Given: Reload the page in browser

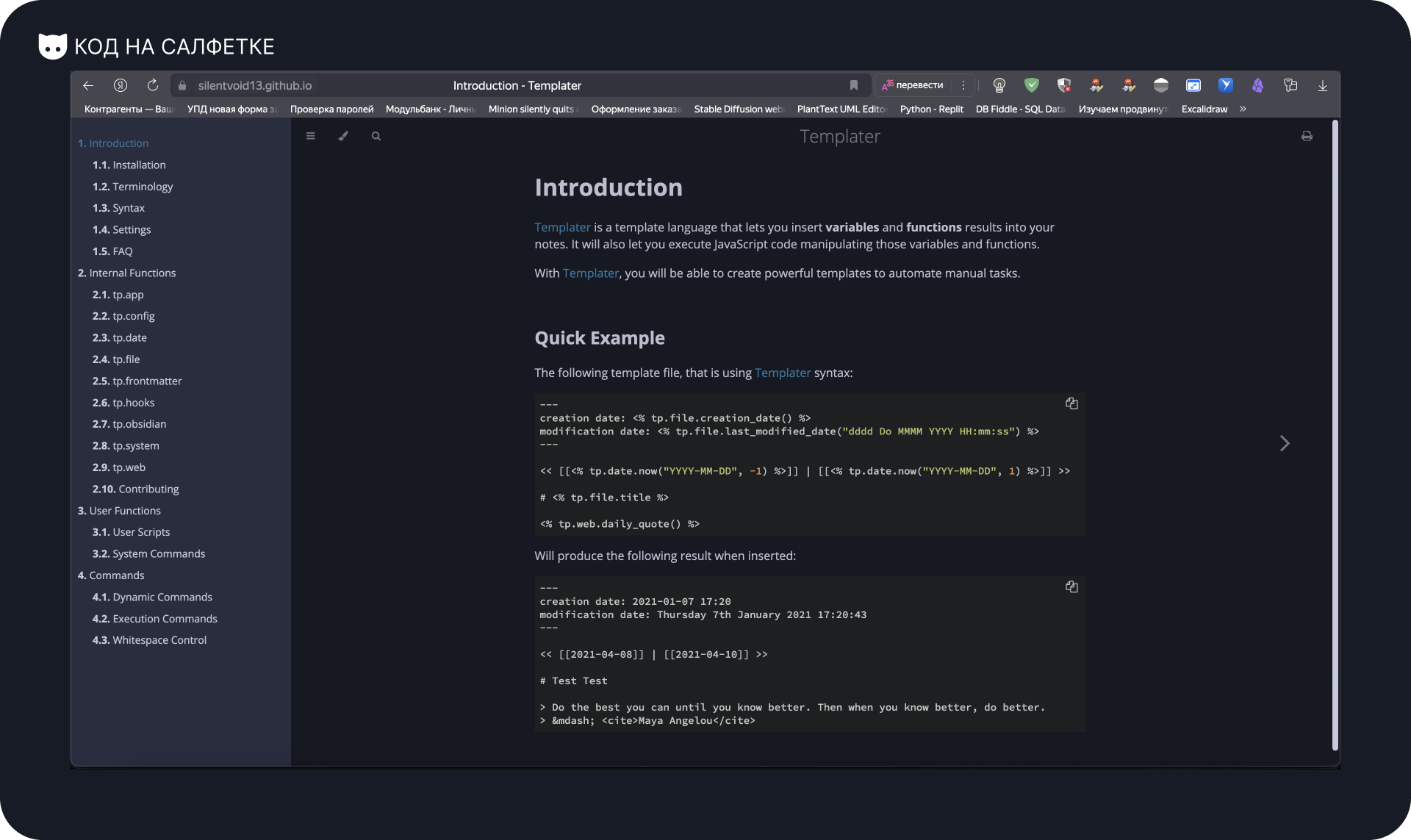Looking at the screenshot, I should [153, 85].
